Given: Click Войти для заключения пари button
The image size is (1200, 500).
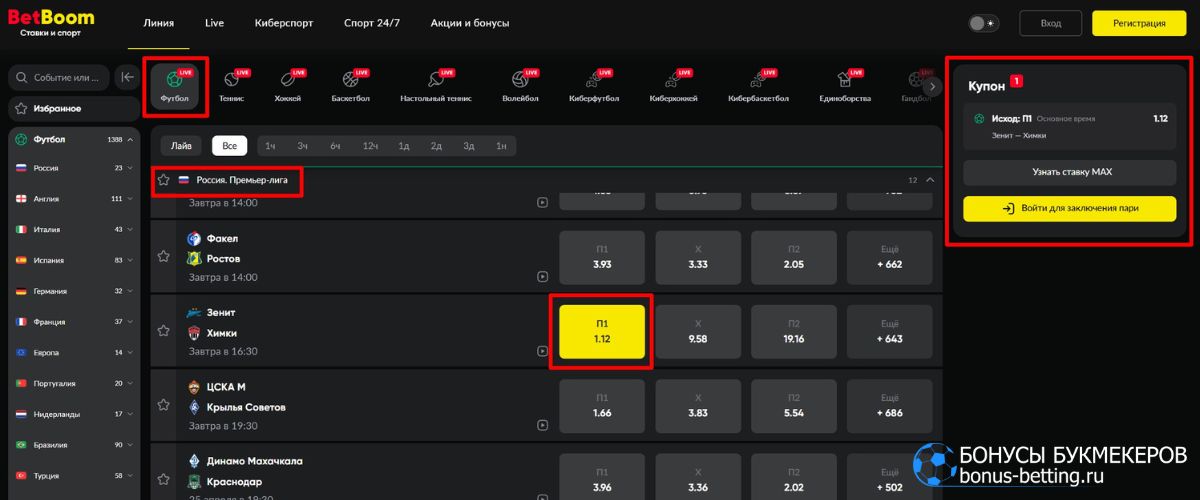Looking at the screenshot, I should [1072, 208].
